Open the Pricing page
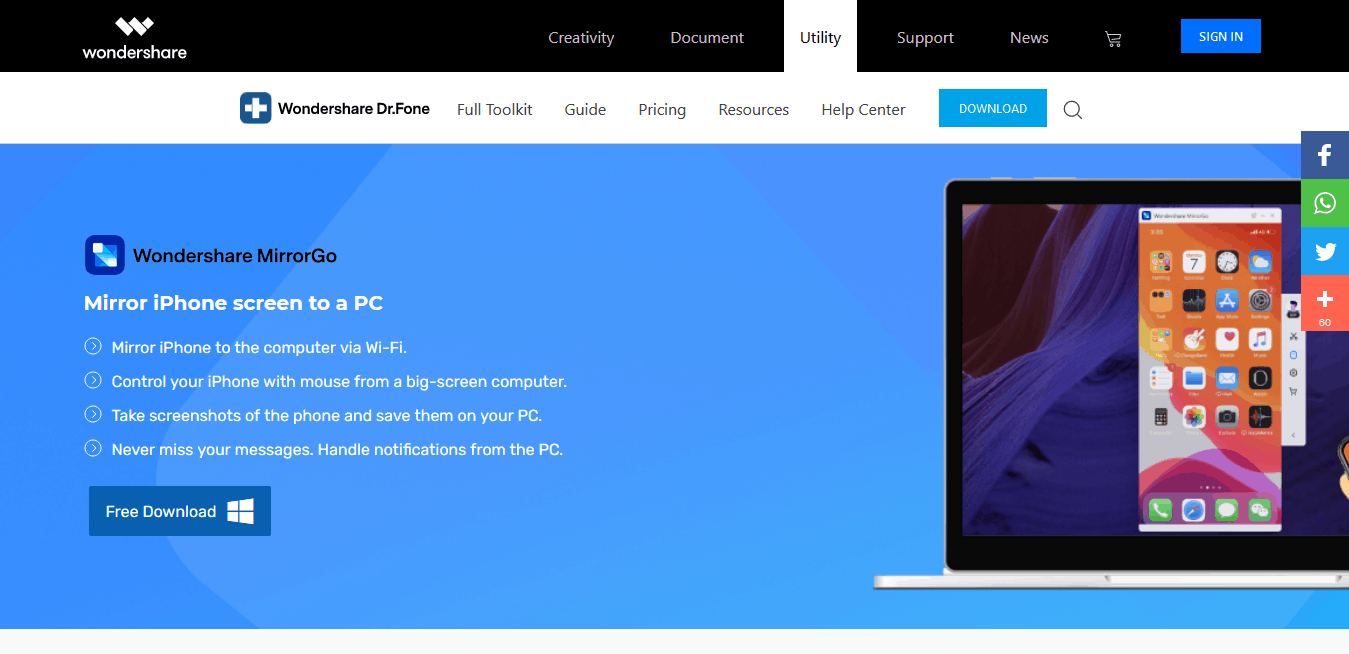This screenshot has width=1349, height=654. [x=662, y=110]
